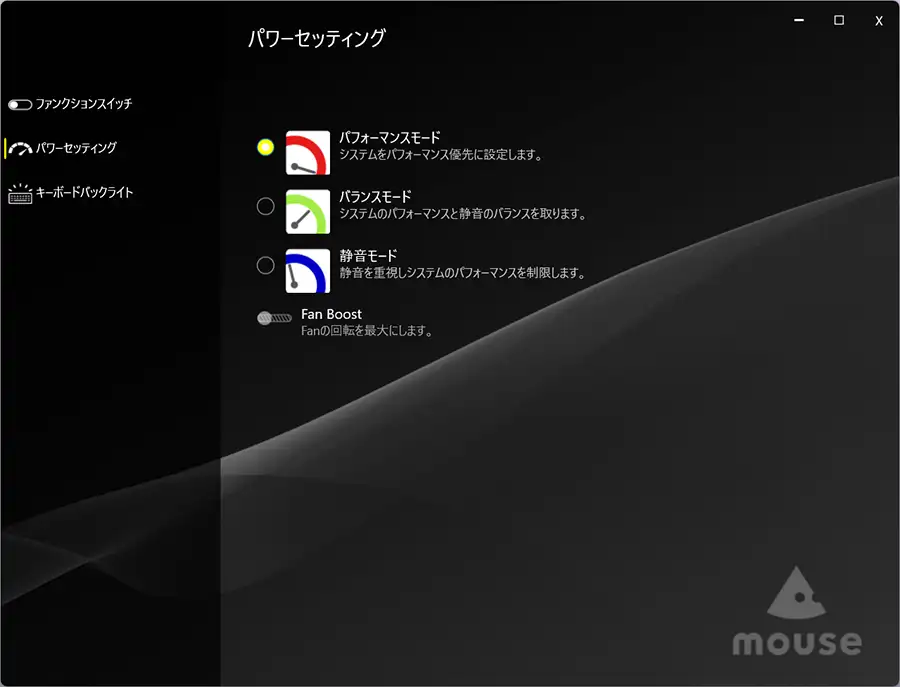The height and width of the screenshot is (687, 900).
Task: Click the 静音モード title label
Action: [368, 256]
